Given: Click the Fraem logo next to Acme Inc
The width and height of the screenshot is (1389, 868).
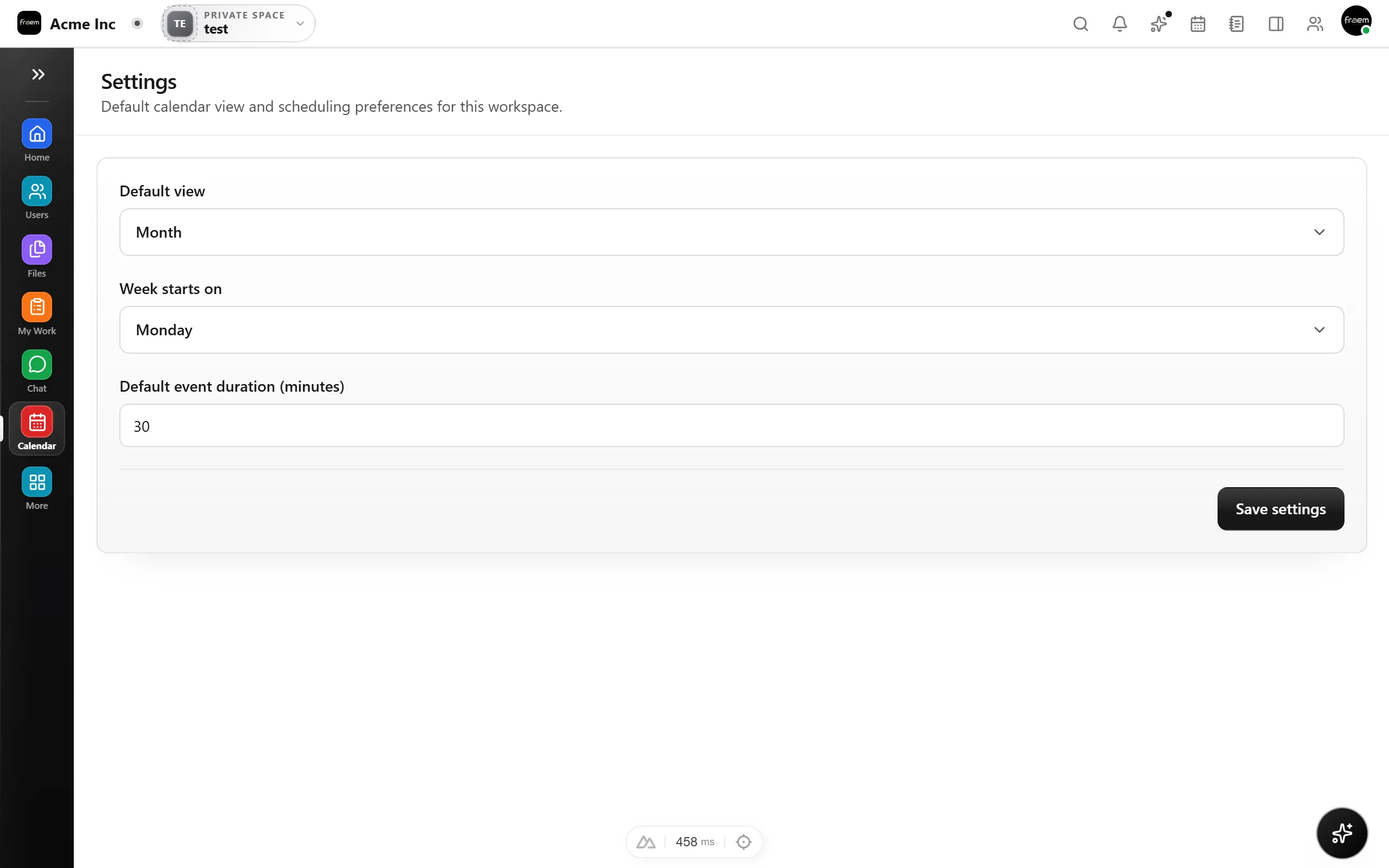Looking at the screenshot, I should tap(29, 23).
